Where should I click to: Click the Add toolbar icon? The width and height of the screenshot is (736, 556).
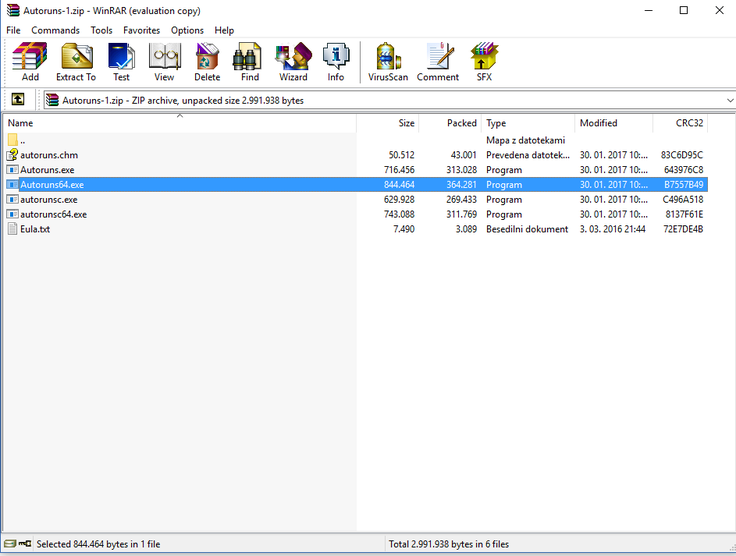[x=30, y=56]
